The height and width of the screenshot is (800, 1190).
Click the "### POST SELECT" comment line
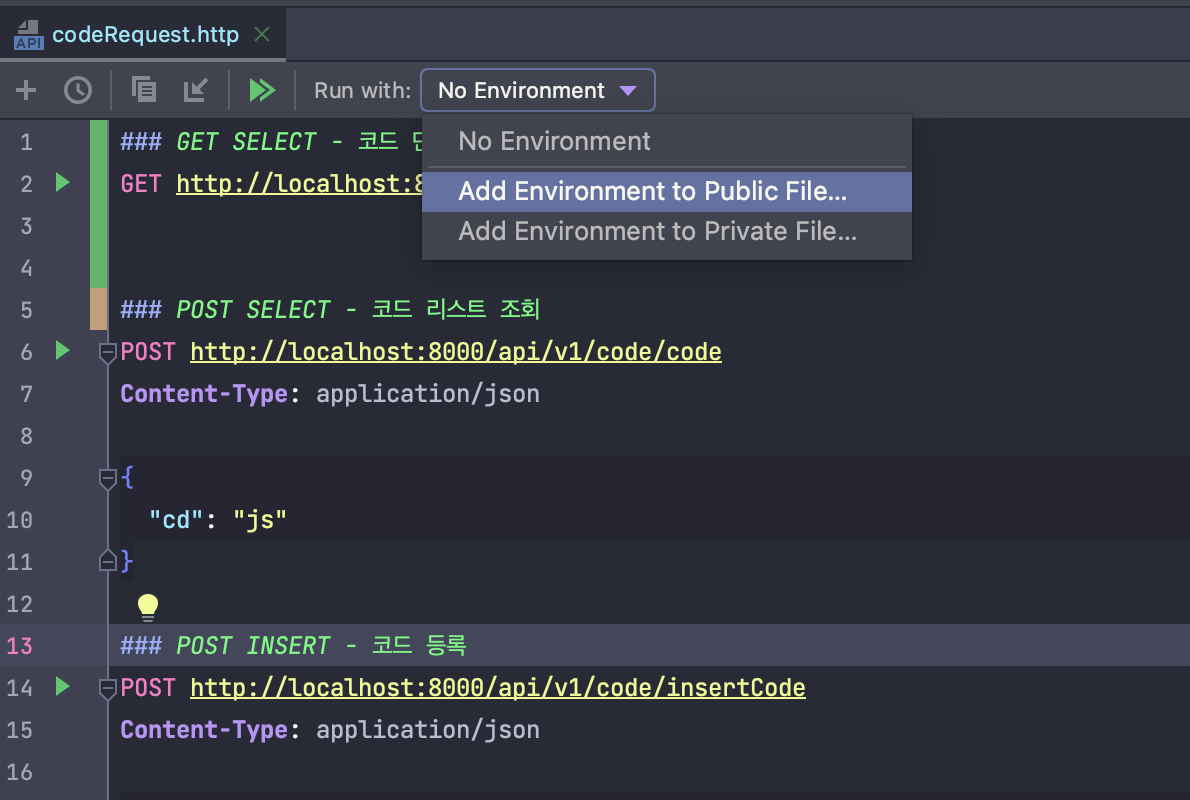tap(329, 310)
